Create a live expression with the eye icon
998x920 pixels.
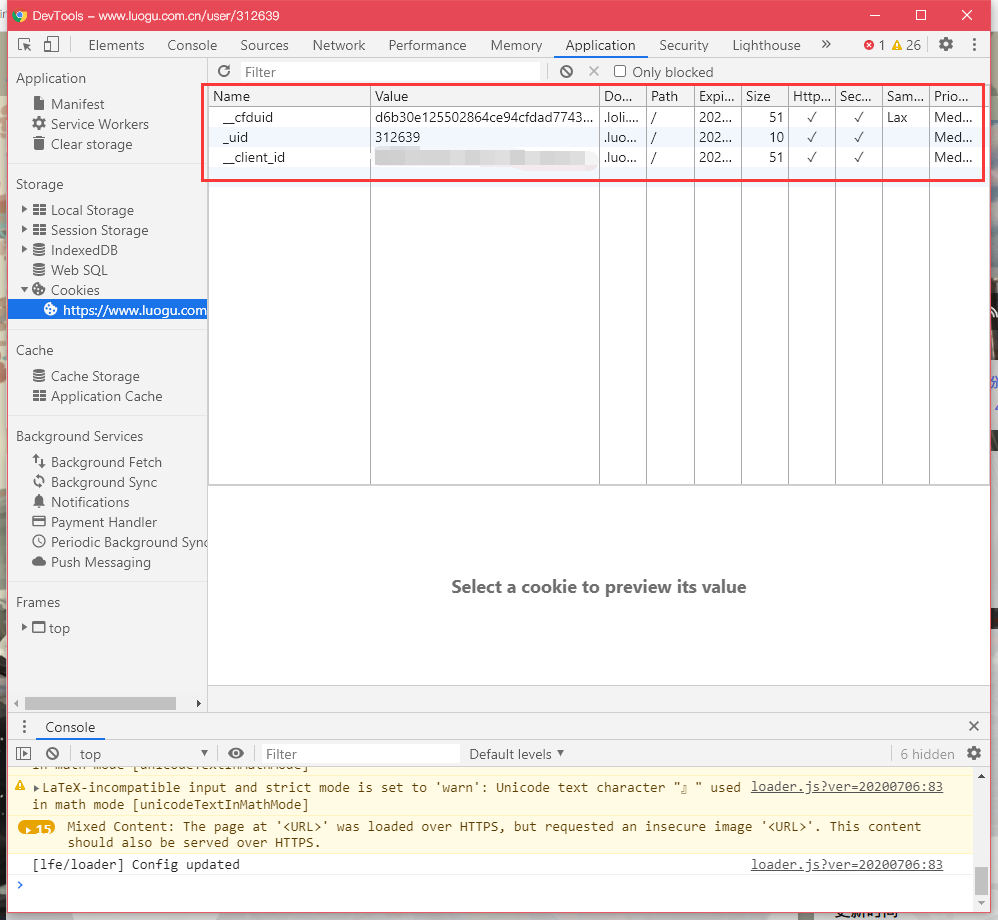click(235, 754)
